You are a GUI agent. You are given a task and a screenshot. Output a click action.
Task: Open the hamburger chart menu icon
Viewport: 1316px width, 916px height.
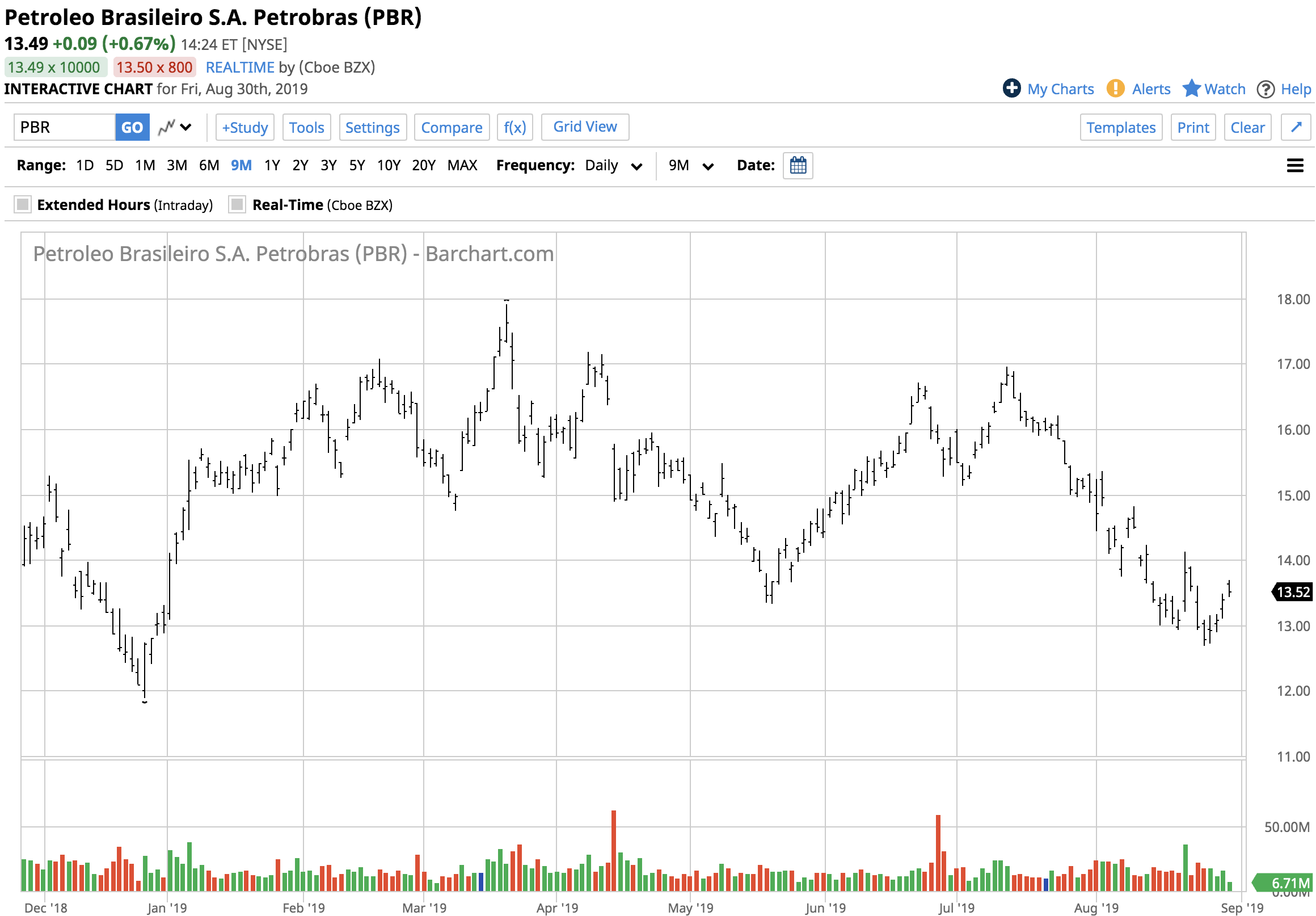(1295, 166)
